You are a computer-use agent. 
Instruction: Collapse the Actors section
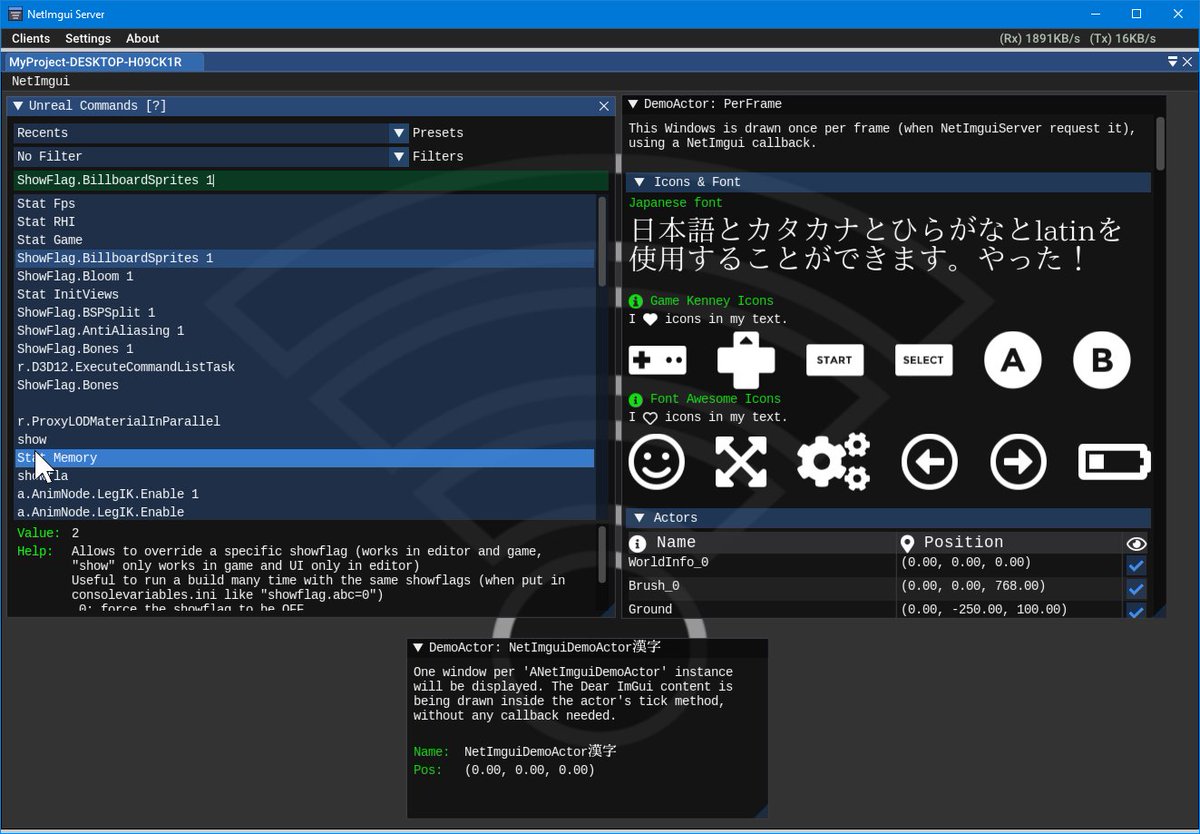click(640, 518)
